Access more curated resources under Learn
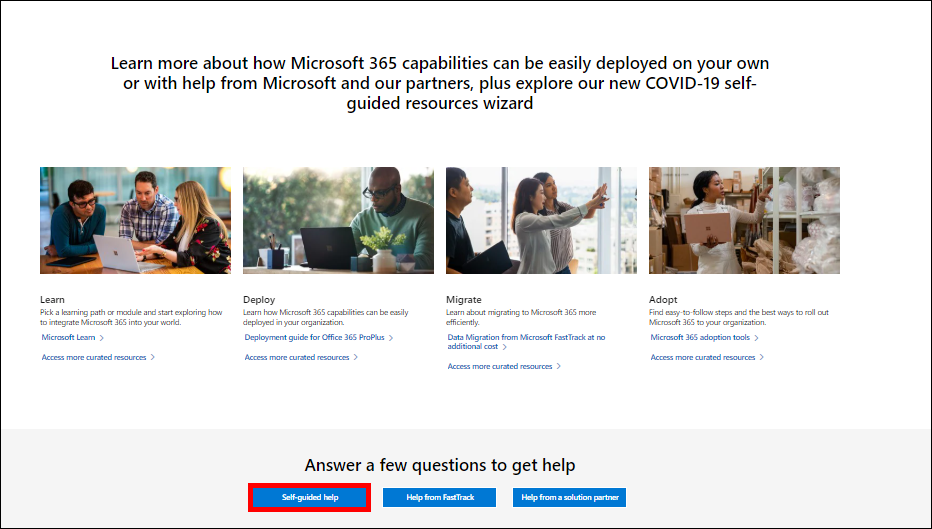Image resolution: width=932 pixels, height=529 pixels. (x=98, y=357)
